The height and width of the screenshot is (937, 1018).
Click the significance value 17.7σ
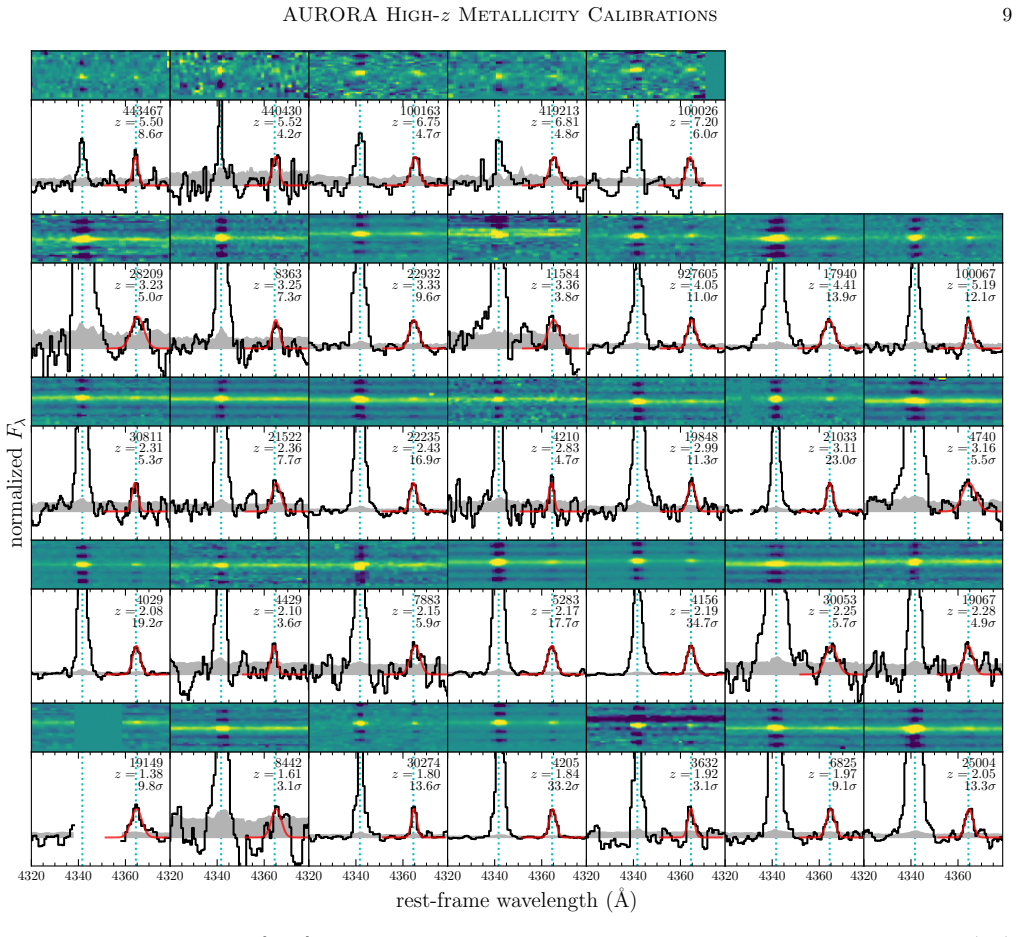pyautogui.click(x=563, y=623)
